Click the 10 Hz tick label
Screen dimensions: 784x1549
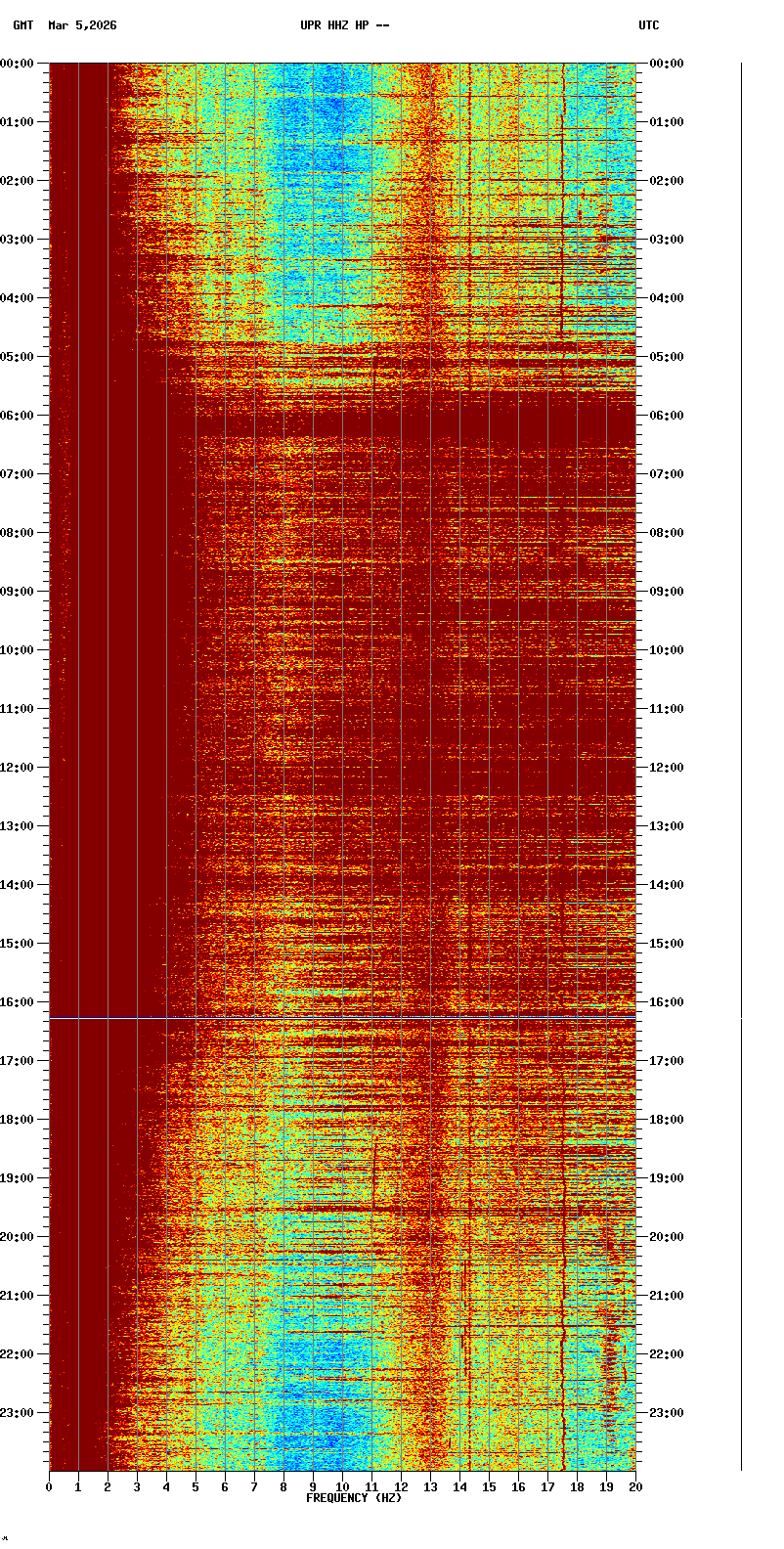(342, 1487)
